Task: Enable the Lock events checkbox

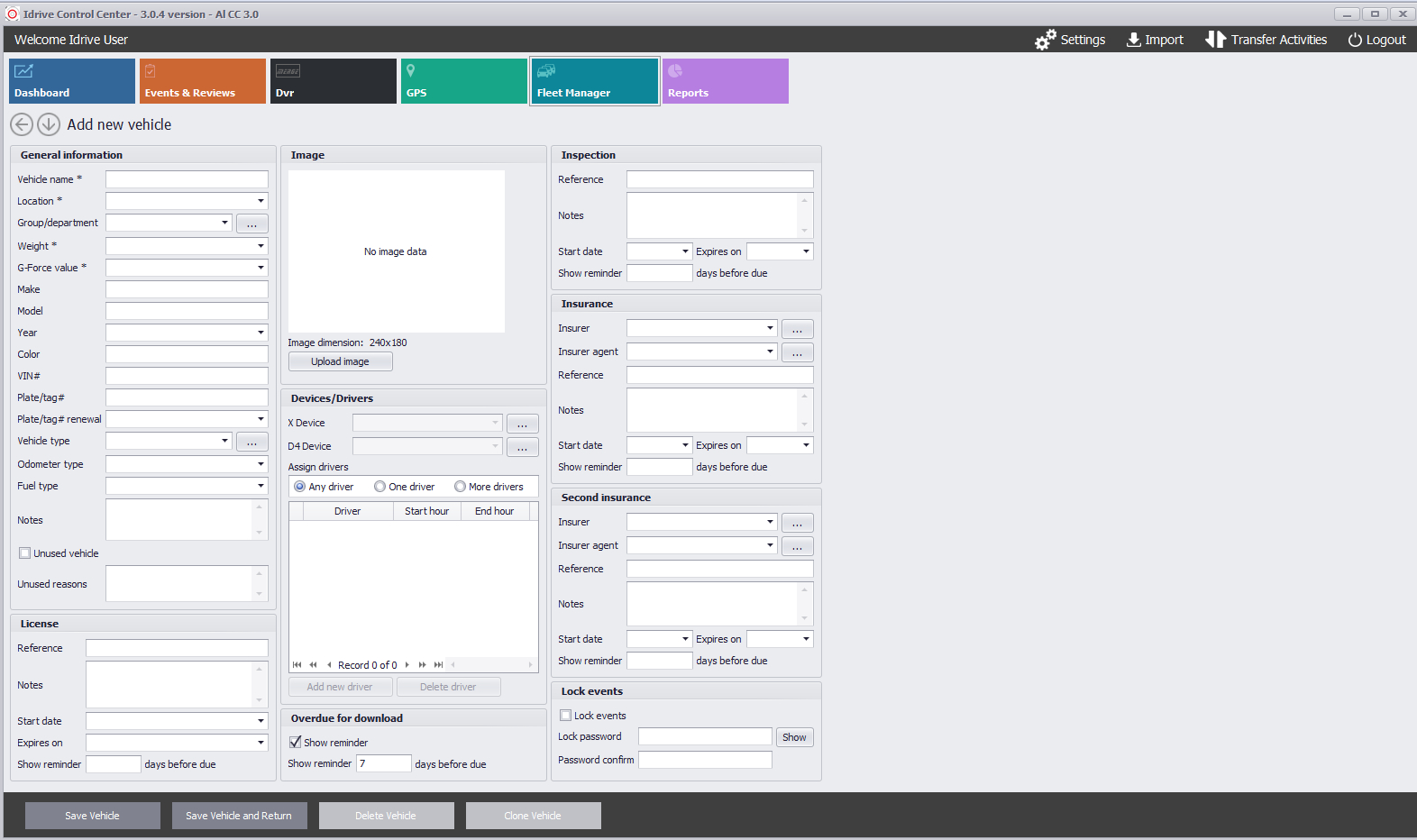Action: (x=566, y=716)
